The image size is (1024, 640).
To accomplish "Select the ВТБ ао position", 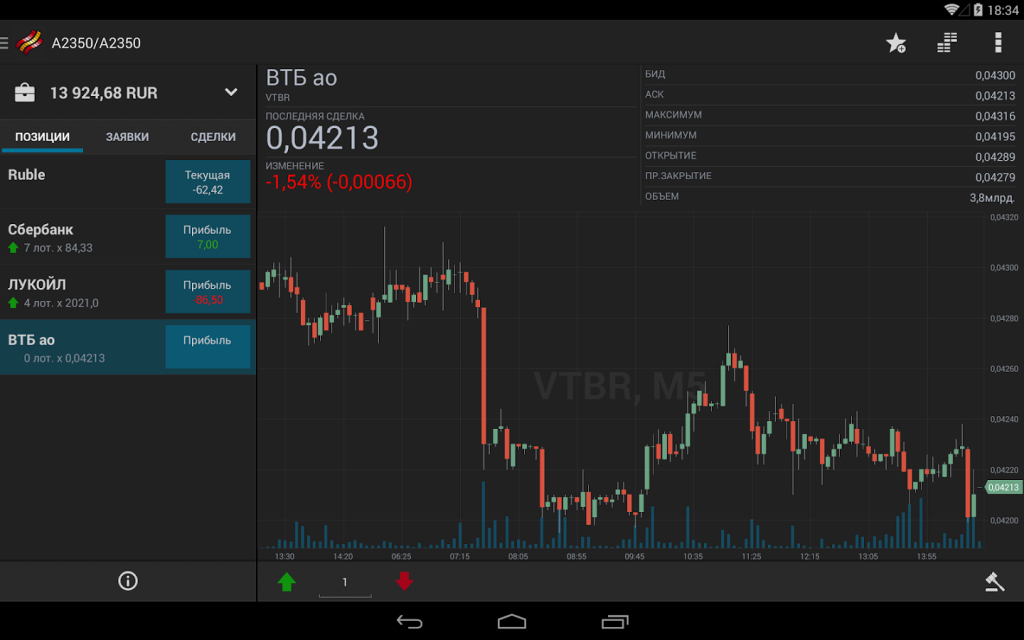I will (128, 347).
